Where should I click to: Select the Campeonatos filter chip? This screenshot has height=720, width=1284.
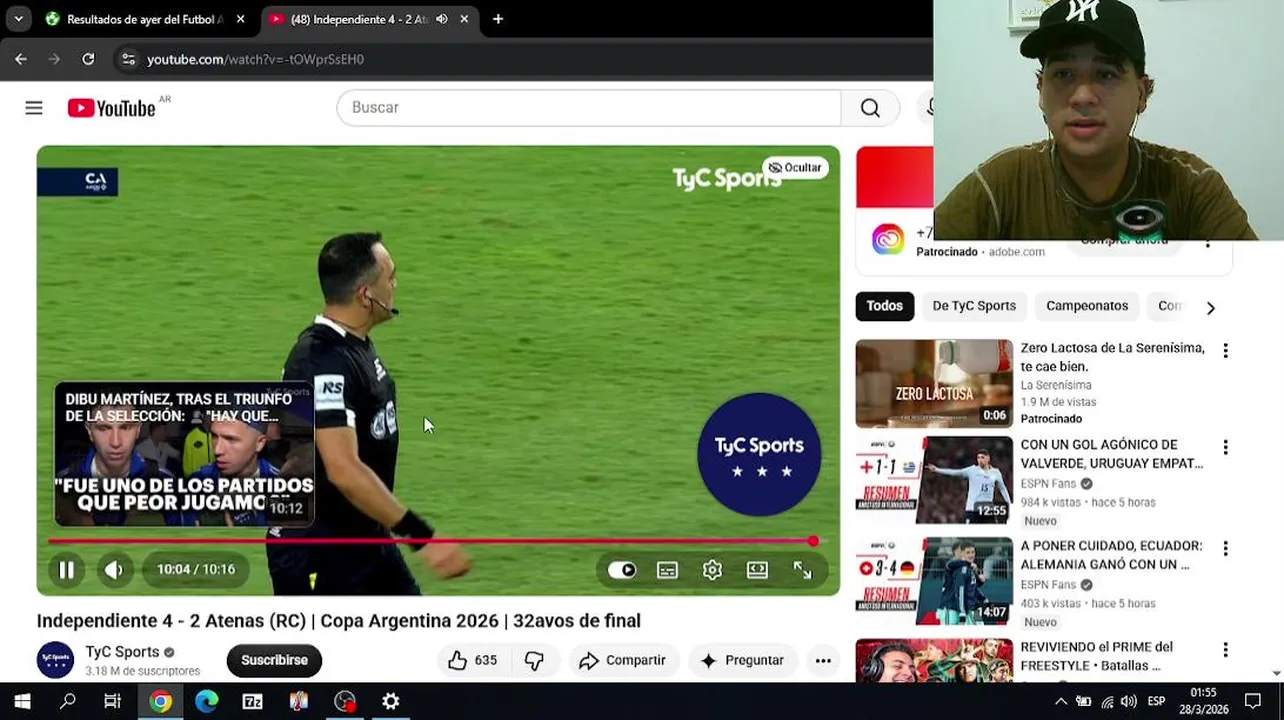(1087, 306)
